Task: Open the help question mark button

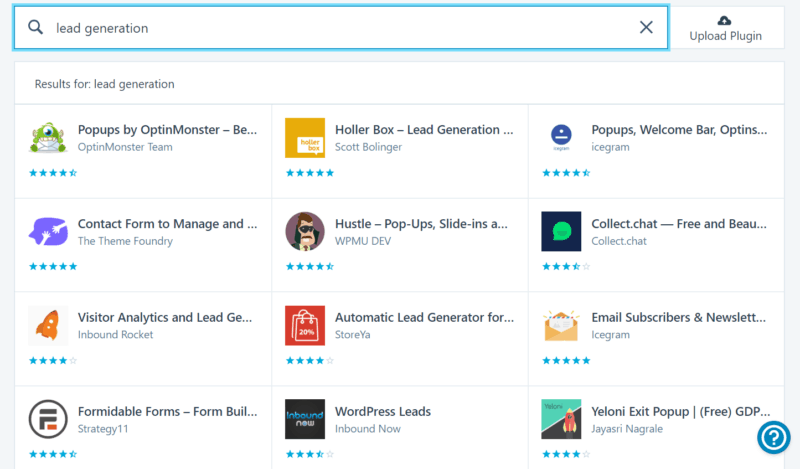Action: coord(773,437)
